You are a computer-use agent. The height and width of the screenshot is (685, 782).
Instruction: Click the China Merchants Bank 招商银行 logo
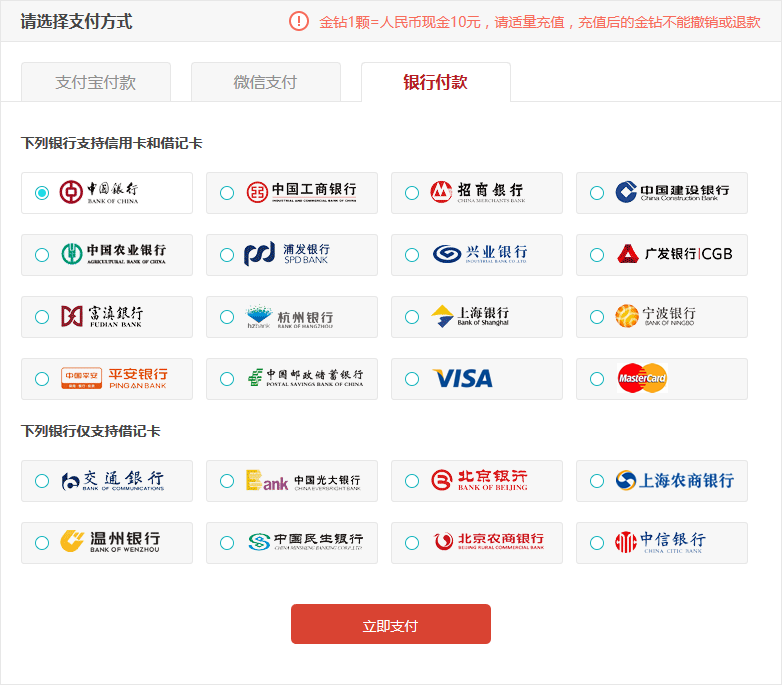tap(477, 192)
